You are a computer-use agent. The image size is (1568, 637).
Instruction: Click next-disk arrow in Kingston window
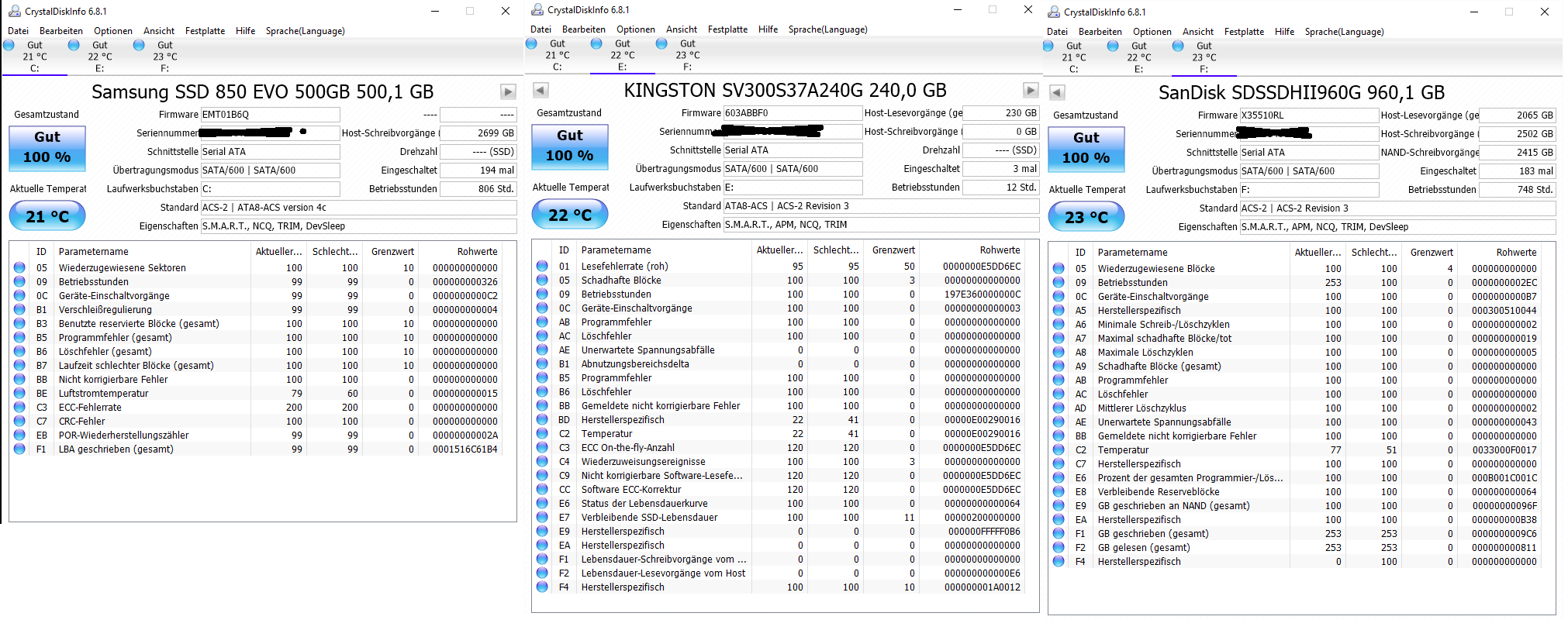(1031, 91)
